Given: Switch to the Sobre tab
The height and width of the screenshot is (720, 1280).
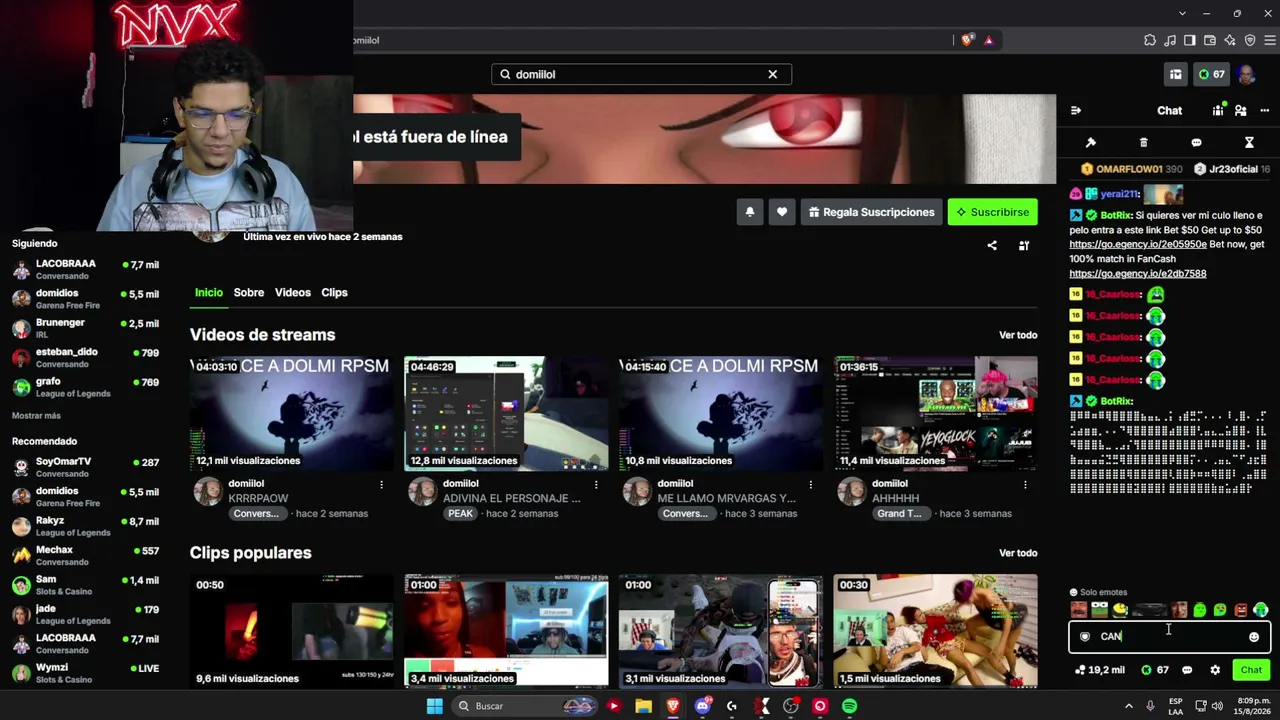Looking at the screenshot, I should (x=249, y=292).
